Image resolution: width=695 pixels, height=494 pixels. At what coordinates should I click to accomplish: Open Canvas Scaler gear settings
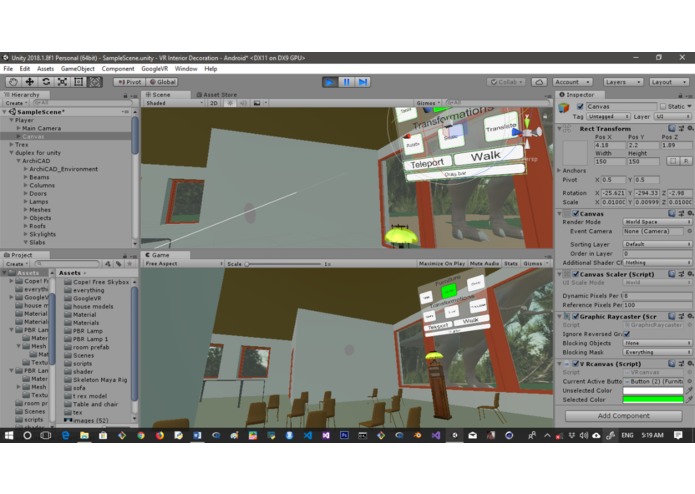pos(690,274)
